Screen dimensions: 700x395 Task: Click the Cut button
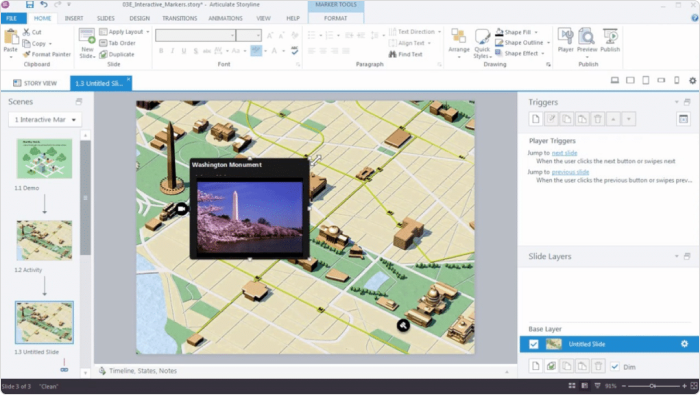32,32
